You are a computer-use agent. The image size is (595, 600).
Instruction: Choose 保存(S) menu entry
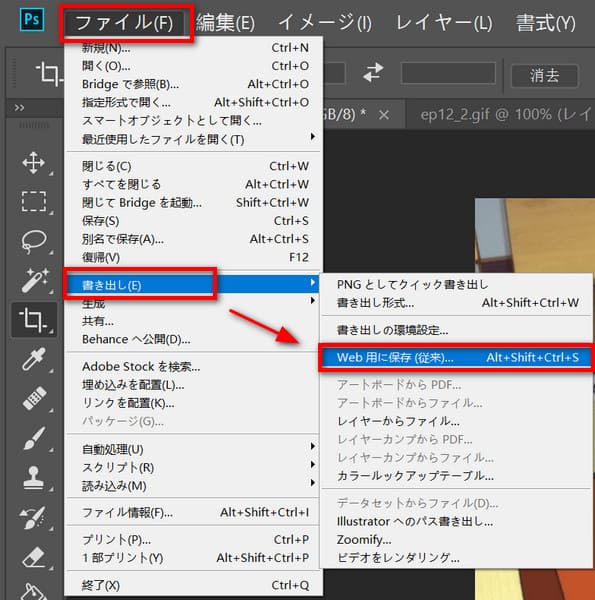pyautogui.click(x=195, y=221)
